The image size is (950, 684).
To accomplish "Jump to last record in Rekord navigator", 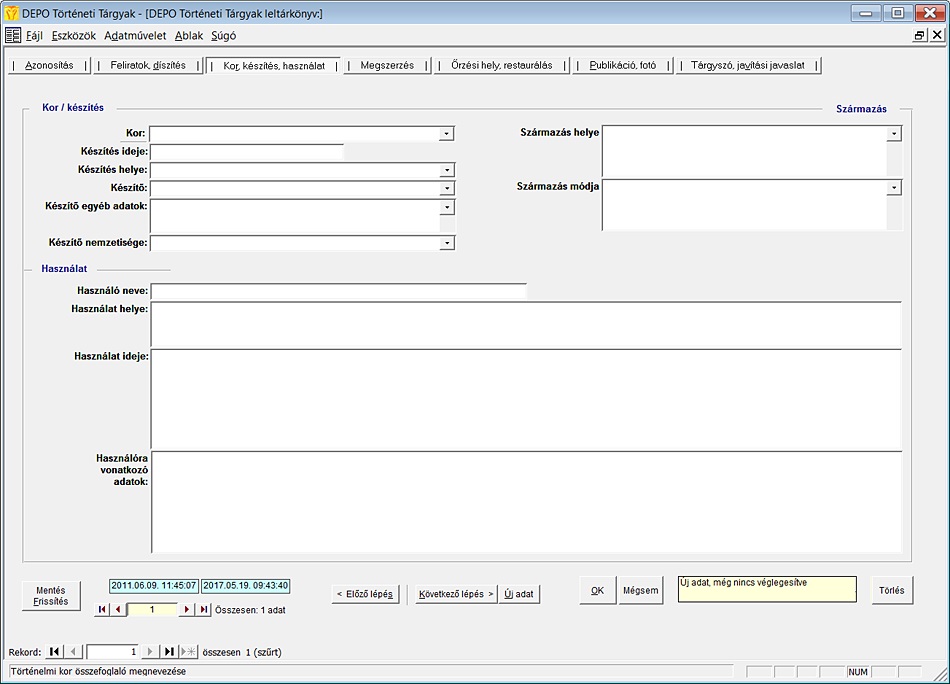I will [169, 652].
